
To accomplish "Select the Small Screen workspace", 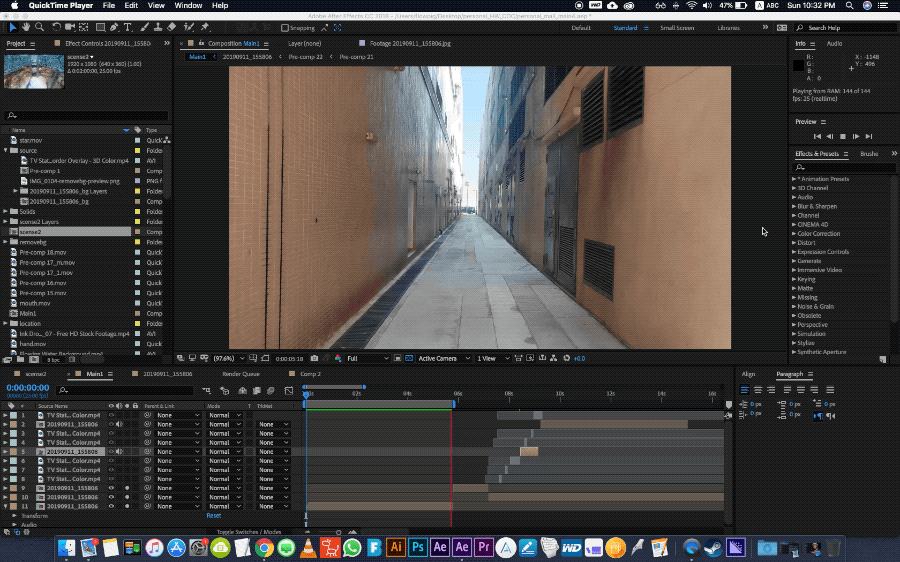I will pos(677,28).
